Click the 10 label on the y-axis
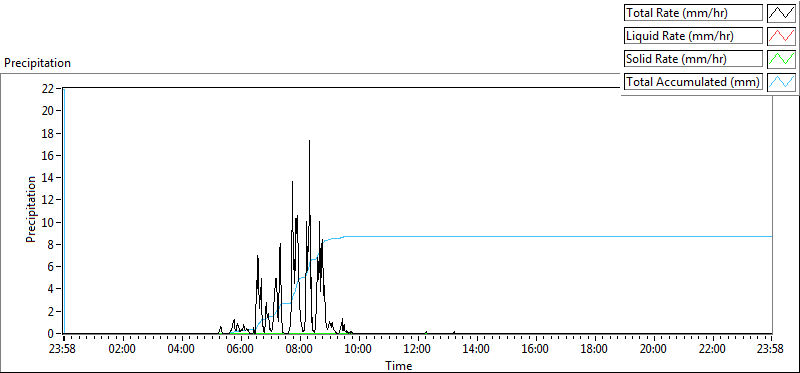800x373 pixels. click(x=48, y=222)
